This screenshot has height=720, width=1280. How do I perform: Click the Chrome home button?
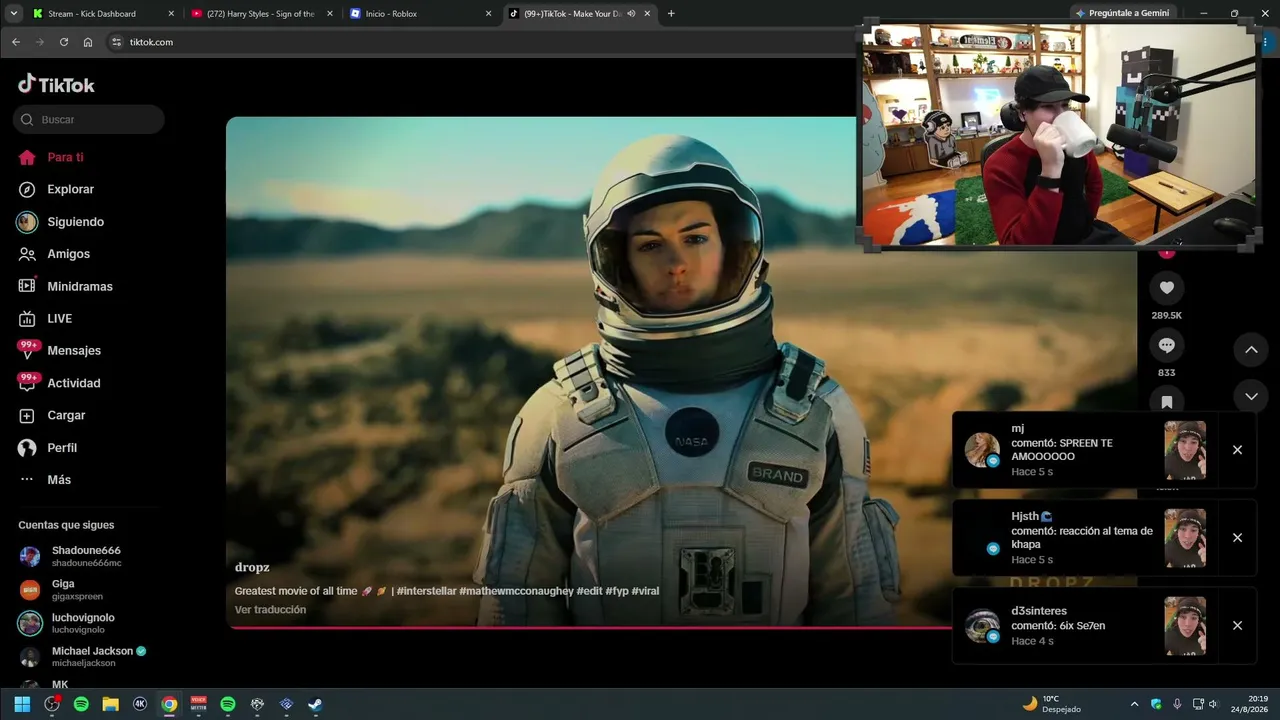click(88, 42)
